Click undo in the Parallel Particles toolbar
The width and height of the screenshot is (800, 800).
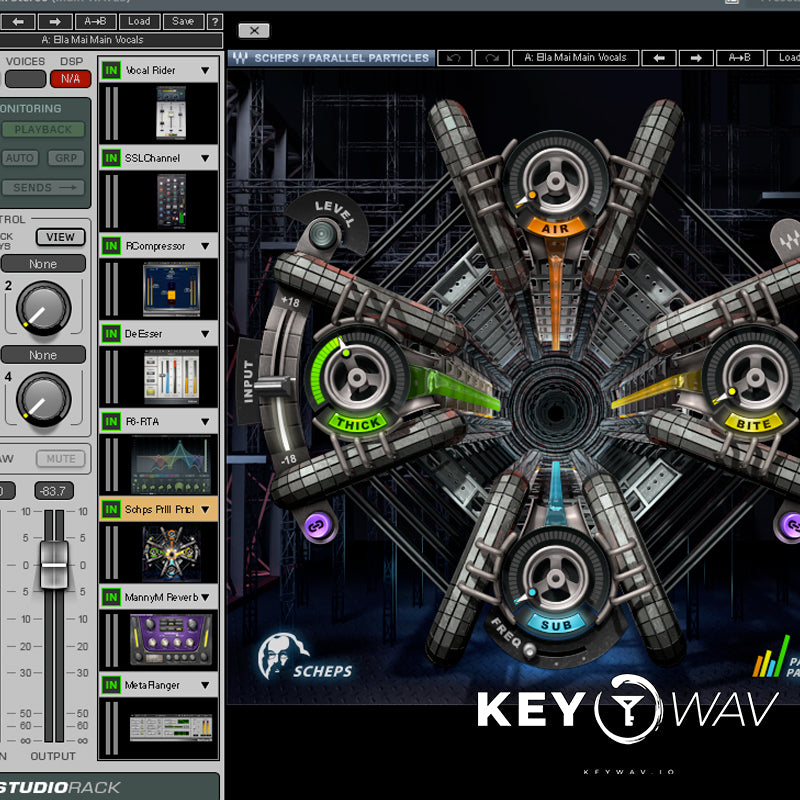coord(455,58)
